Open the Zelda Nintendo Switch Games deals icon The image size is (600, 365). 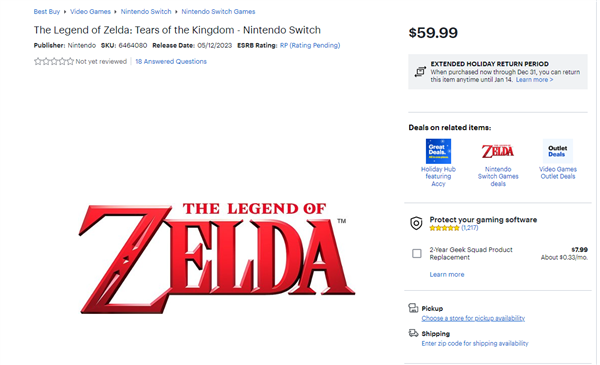[498, 151]
